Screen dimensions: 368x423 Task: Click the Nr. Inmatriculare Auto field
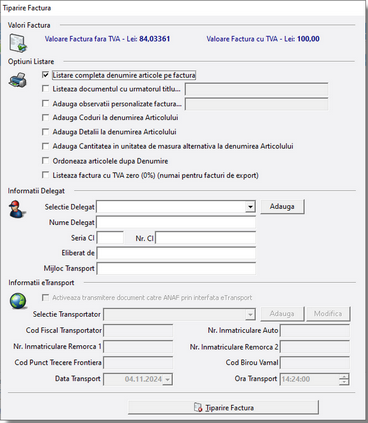coord(315,331)
